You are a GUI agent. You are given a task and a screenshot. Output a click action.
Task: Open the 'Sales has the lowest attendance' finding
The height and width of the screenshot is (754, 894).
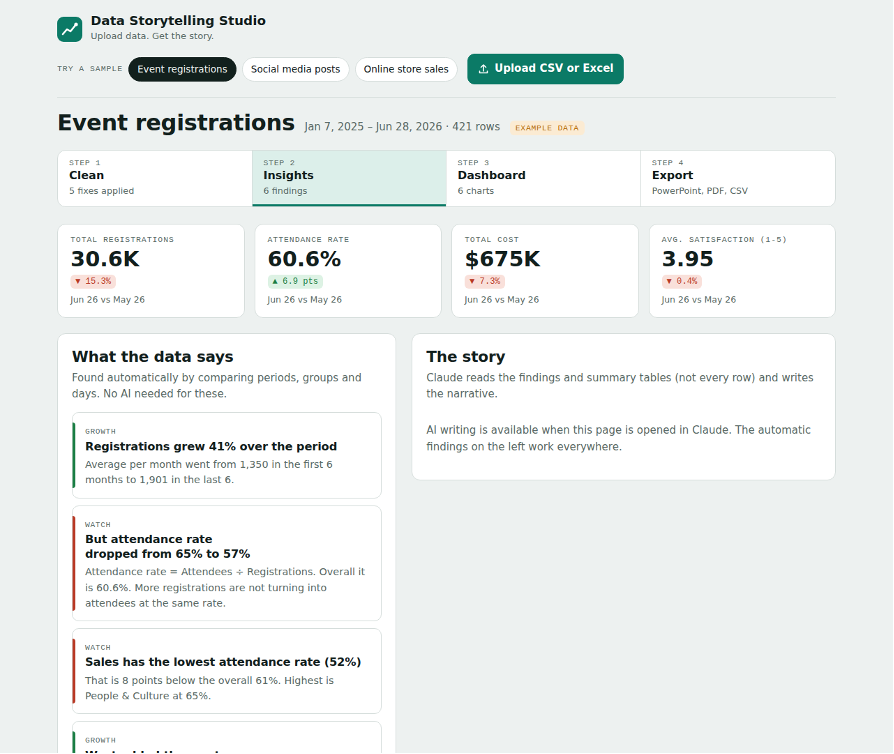coord(227,671)
